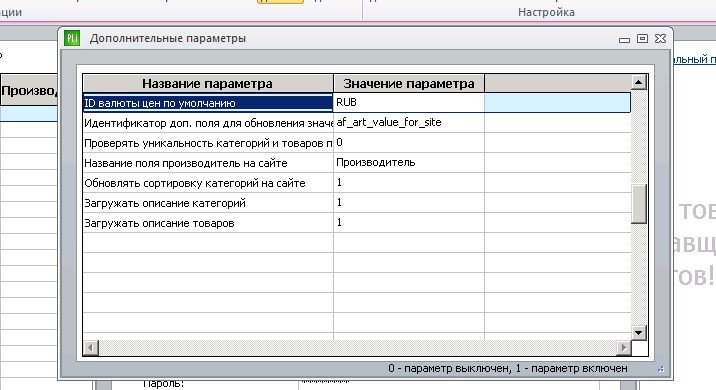Image resolution: width=716 pixels, height=390 pixels.
Task: Click the Производитель value cell
Action: click(x=409, y=163)
